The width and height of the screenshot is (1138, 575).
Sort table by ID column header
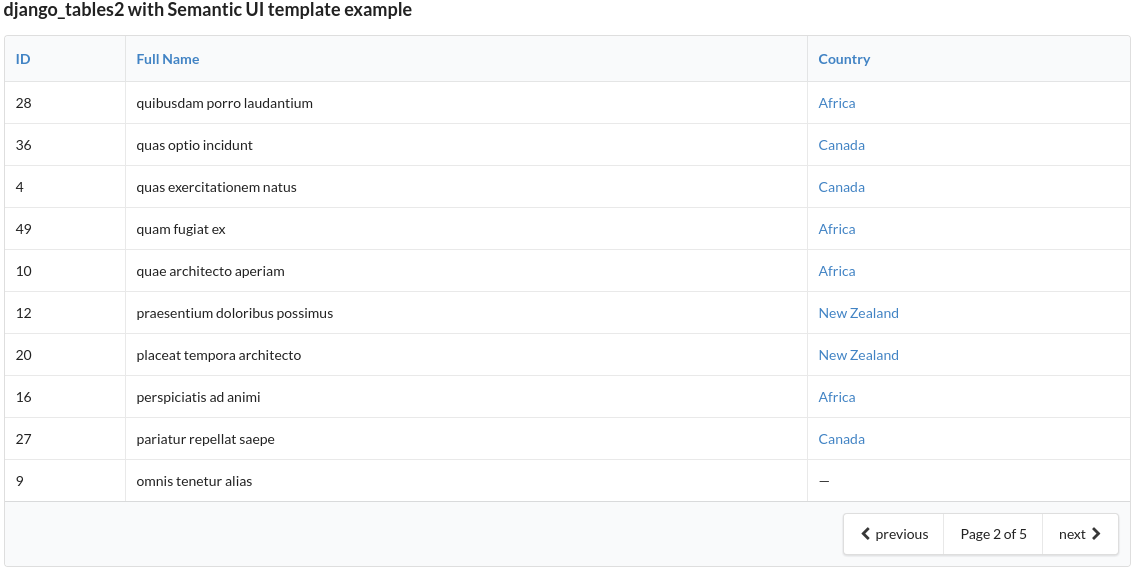pos(23,59)
